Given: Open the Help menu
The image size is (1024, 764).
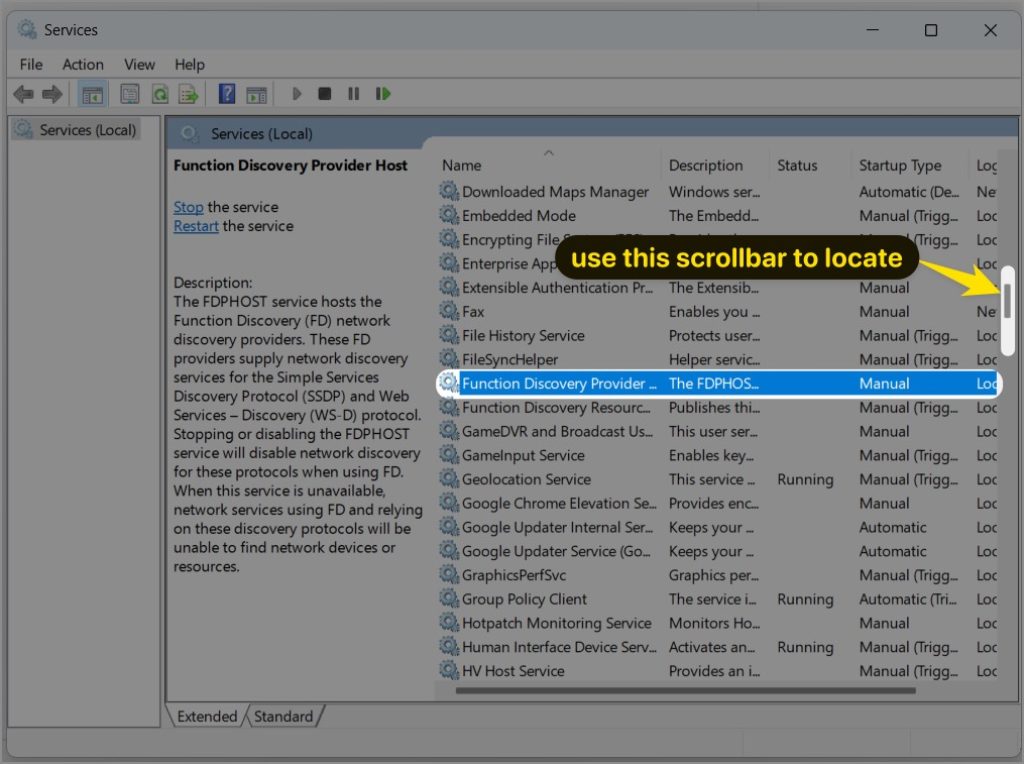Looking at the screenshot, I should click(189, 65).
